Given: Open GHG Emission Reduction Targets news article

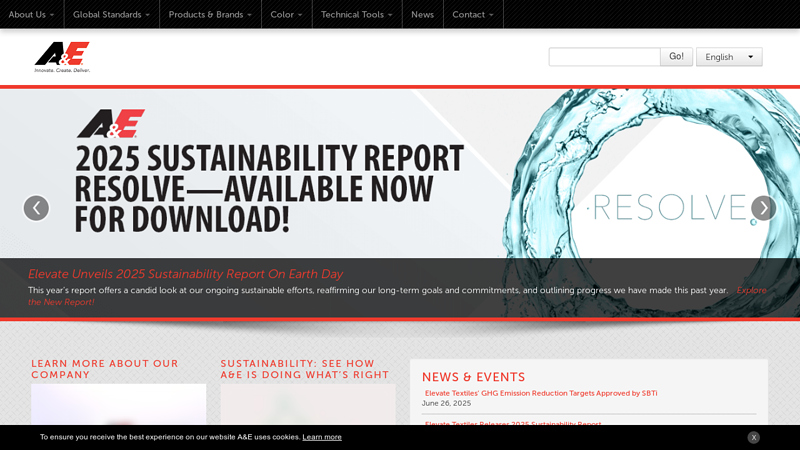Looking at the screenshot, I should coord(541,393).
